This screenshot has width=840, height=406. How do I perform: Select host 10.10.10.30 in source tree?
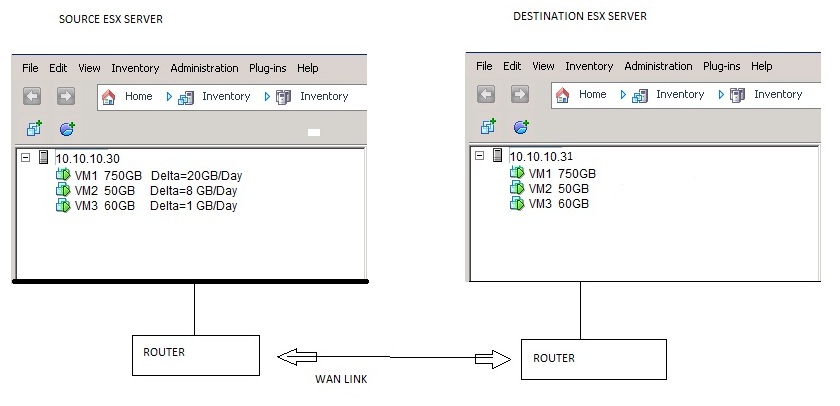click(88, 159)
